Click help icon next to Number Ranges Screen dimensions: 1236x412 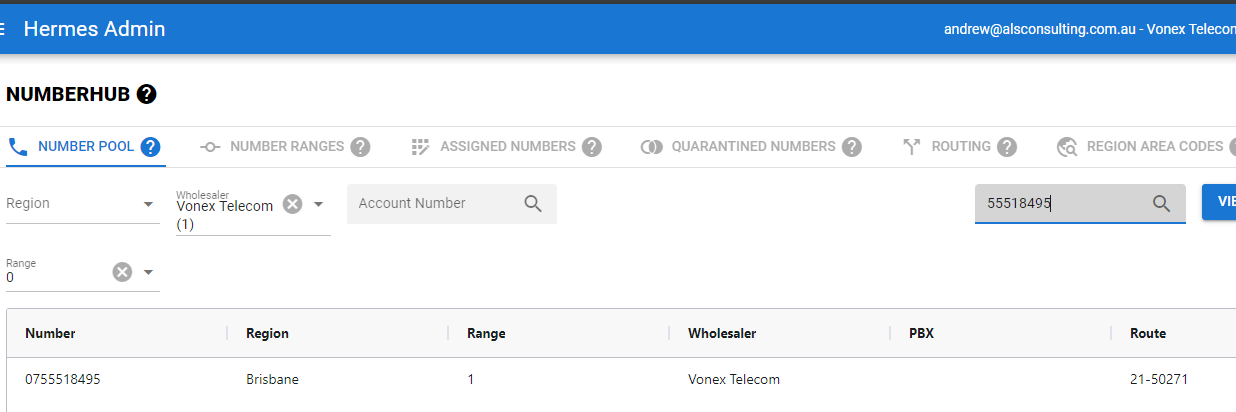tap(360, 147)
